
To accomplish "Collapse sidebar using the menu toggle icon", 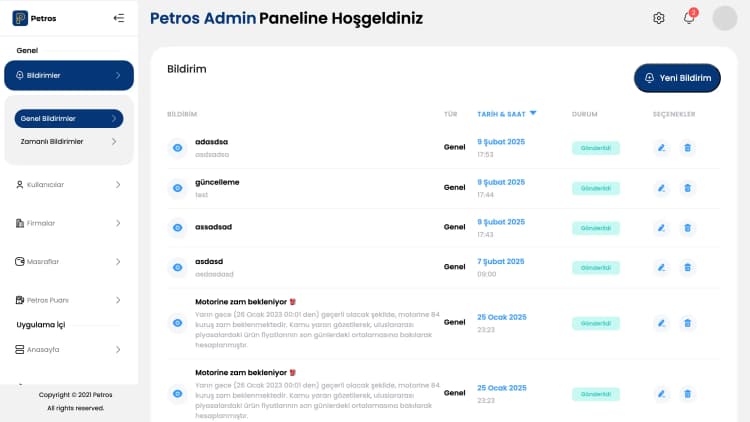I will click(x=119, y=18).
